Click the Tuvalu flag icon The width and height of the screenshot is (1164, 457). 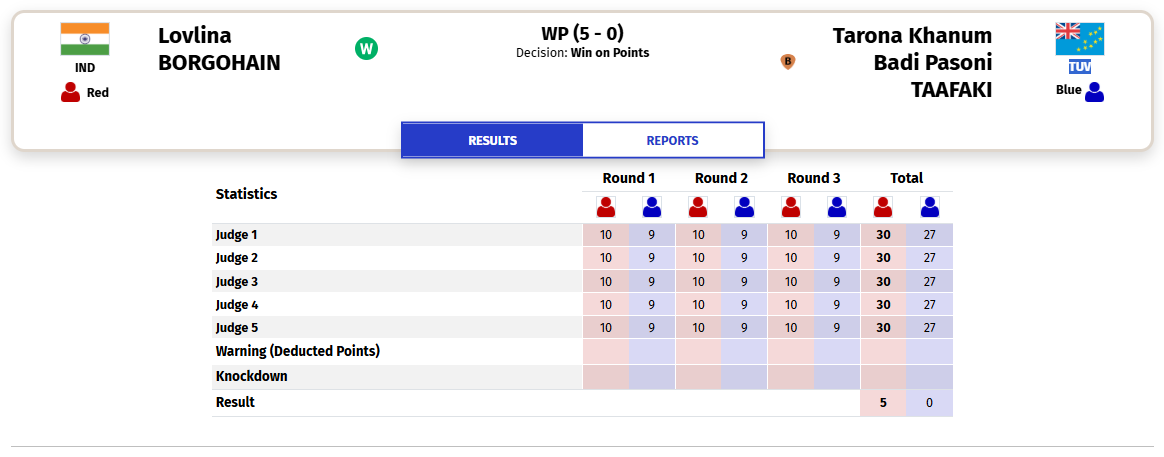point(1079,39)
